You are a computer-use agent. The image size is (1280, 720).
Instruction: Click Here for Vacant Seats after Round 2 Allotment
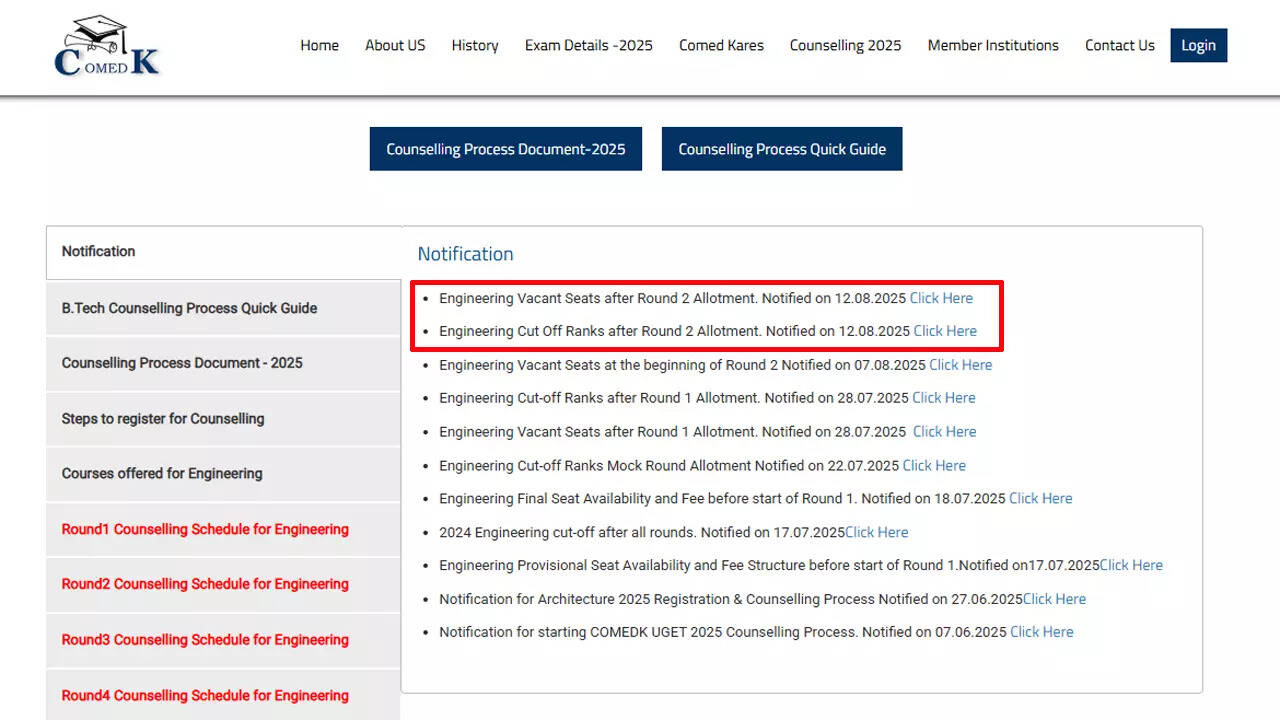941,298
